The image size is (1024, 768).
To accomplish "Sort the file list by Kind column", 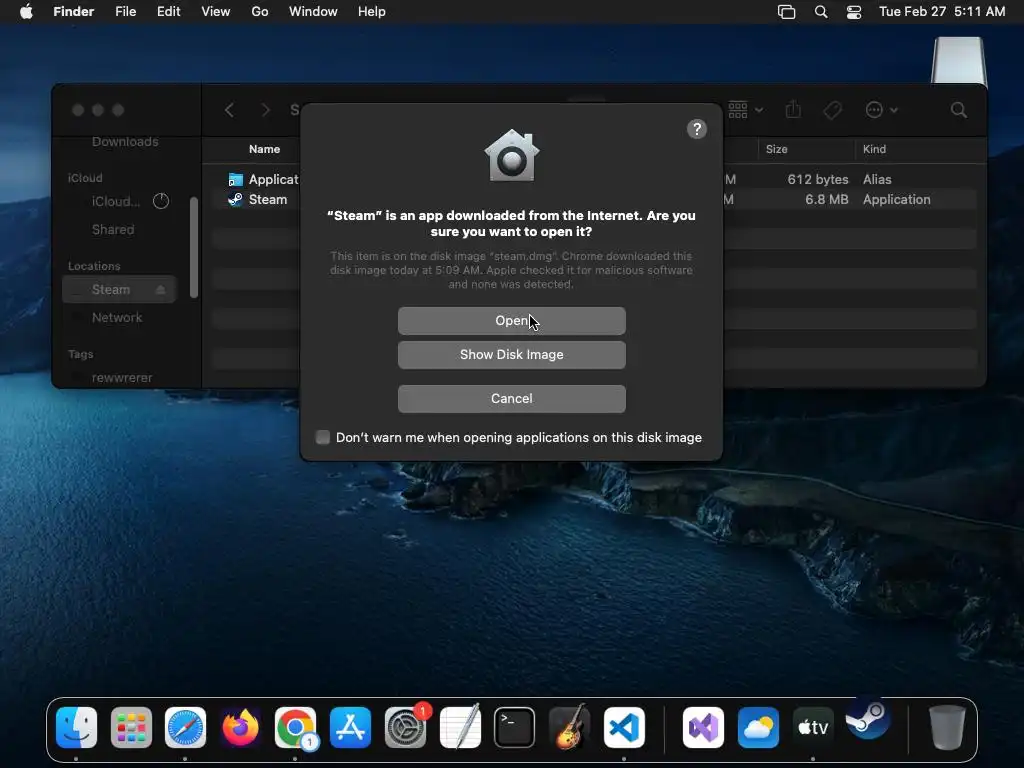I will click(874, 149).
